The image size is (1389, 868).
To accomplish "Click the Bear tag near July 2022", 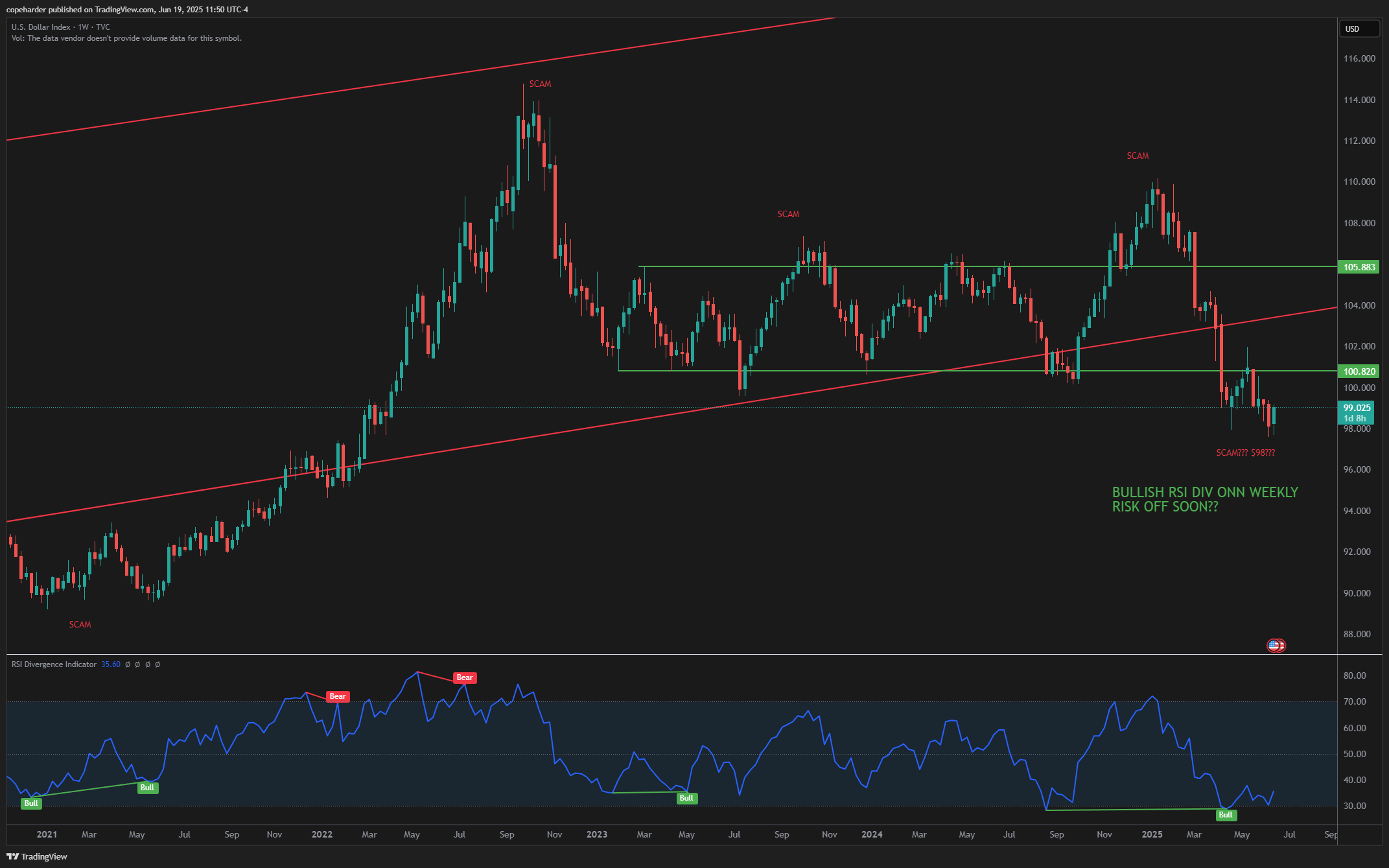I will tap(465, 677).
